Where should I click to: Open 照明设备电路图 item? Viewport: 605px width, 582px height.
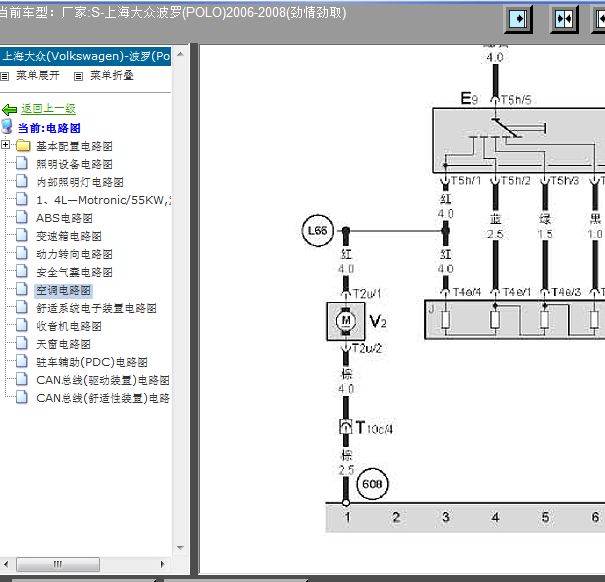(74, 164)
